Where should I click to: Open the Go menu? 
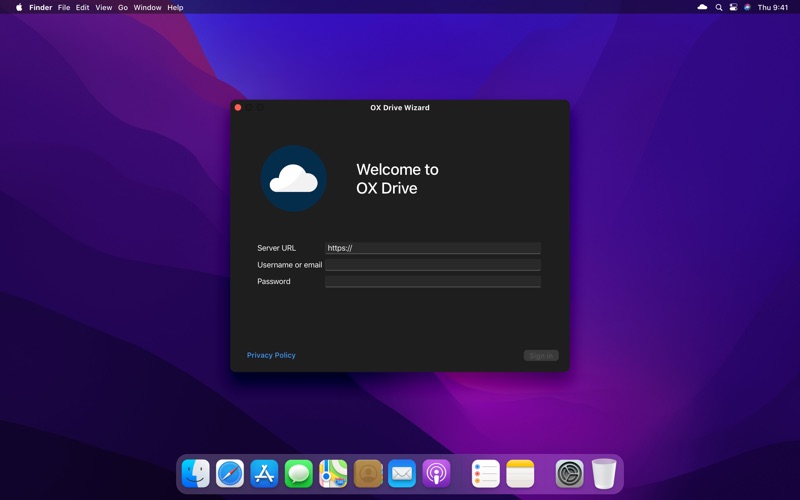(123, 7)
